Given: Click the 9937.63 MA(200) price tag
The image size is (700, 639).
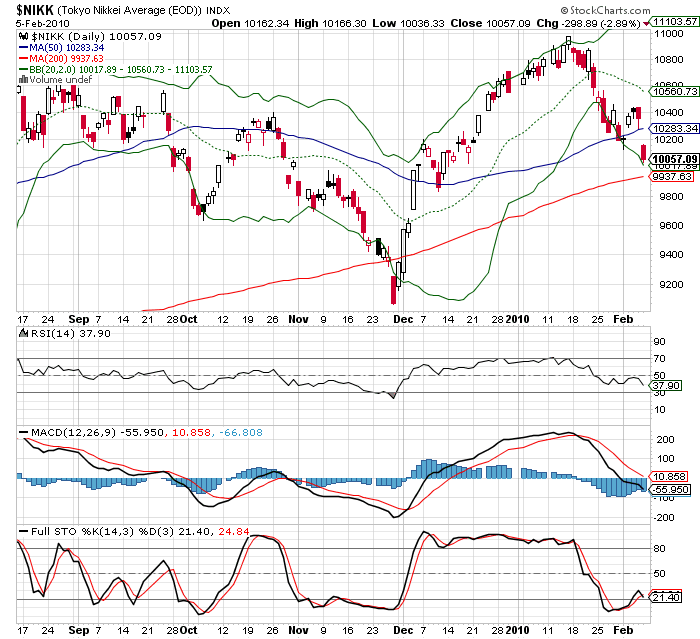Looking at the screenshot, I should [x=672, y=176].
